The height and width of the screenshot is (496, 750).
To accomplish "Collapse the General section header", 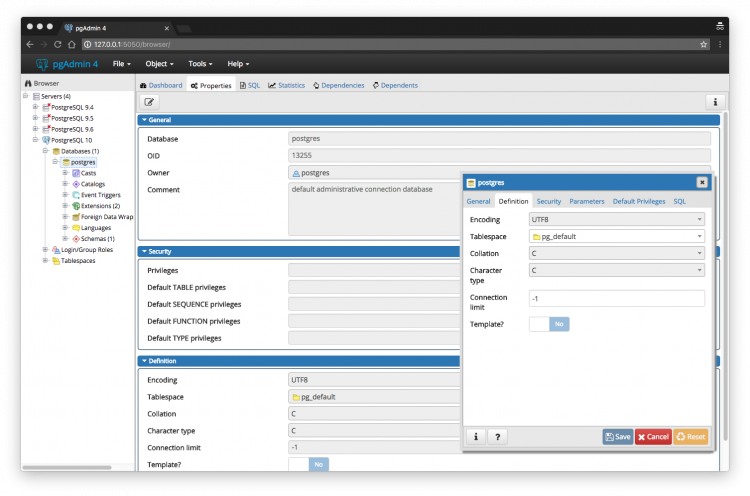I will pos(429,120).
